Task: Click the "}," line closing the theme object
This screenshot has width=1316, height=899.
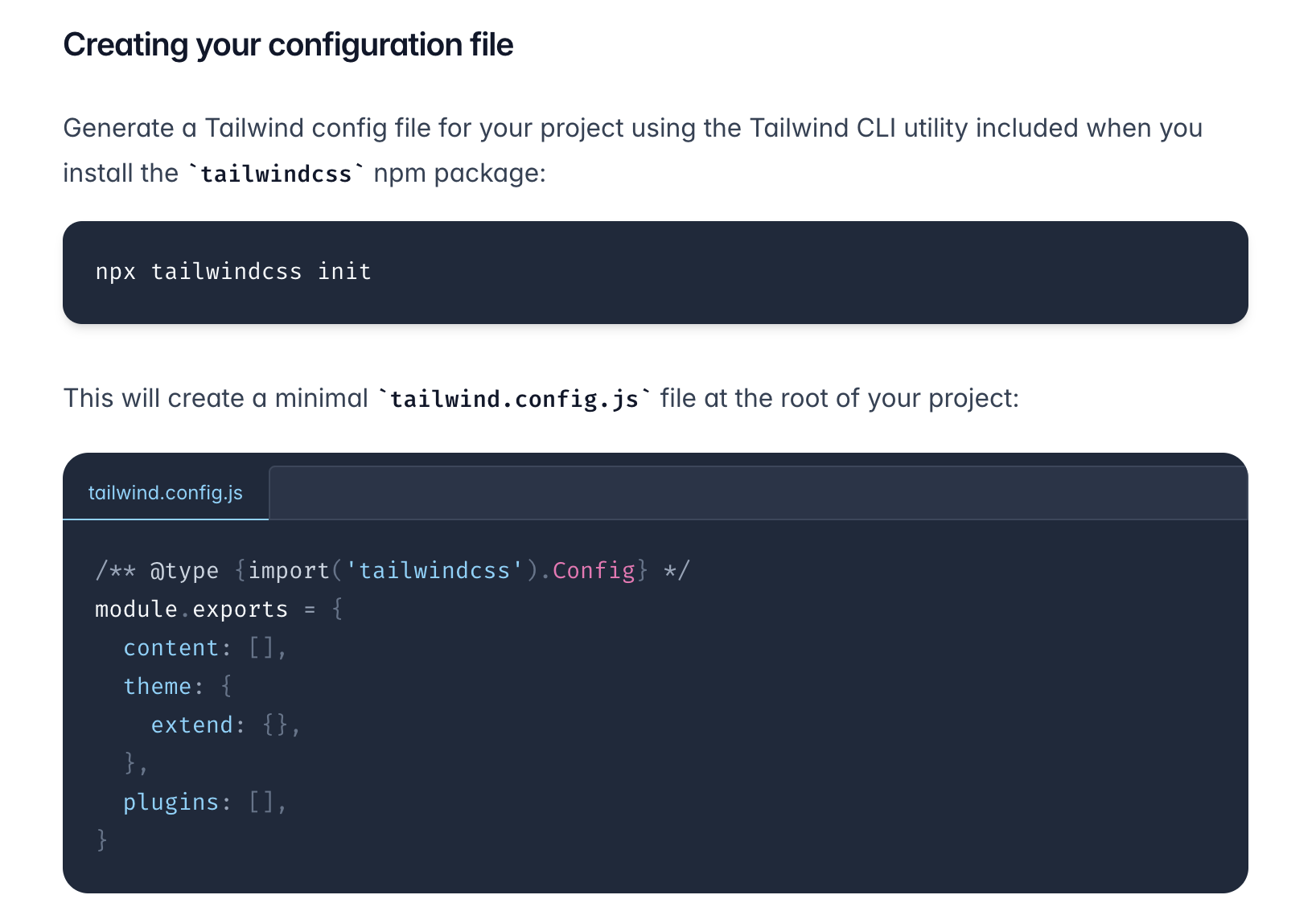Action: point(136,763)
